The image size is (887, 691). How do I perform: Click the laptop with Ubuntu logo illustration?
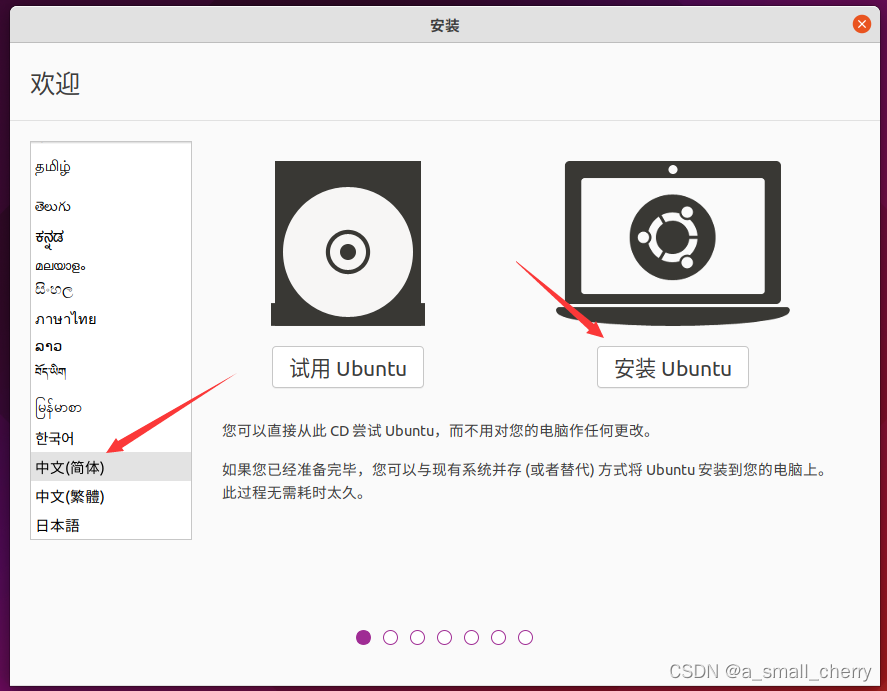(x=673, y=243)
